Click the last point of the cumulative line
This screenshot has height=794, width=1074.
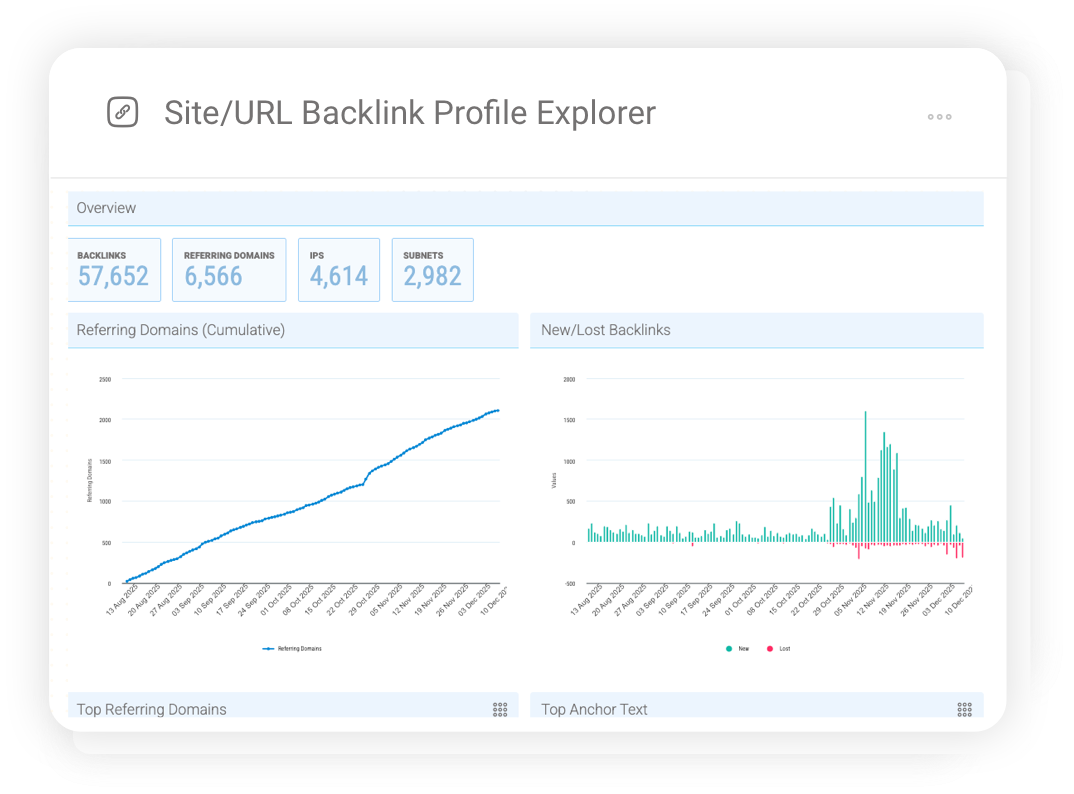coord(498,410)
